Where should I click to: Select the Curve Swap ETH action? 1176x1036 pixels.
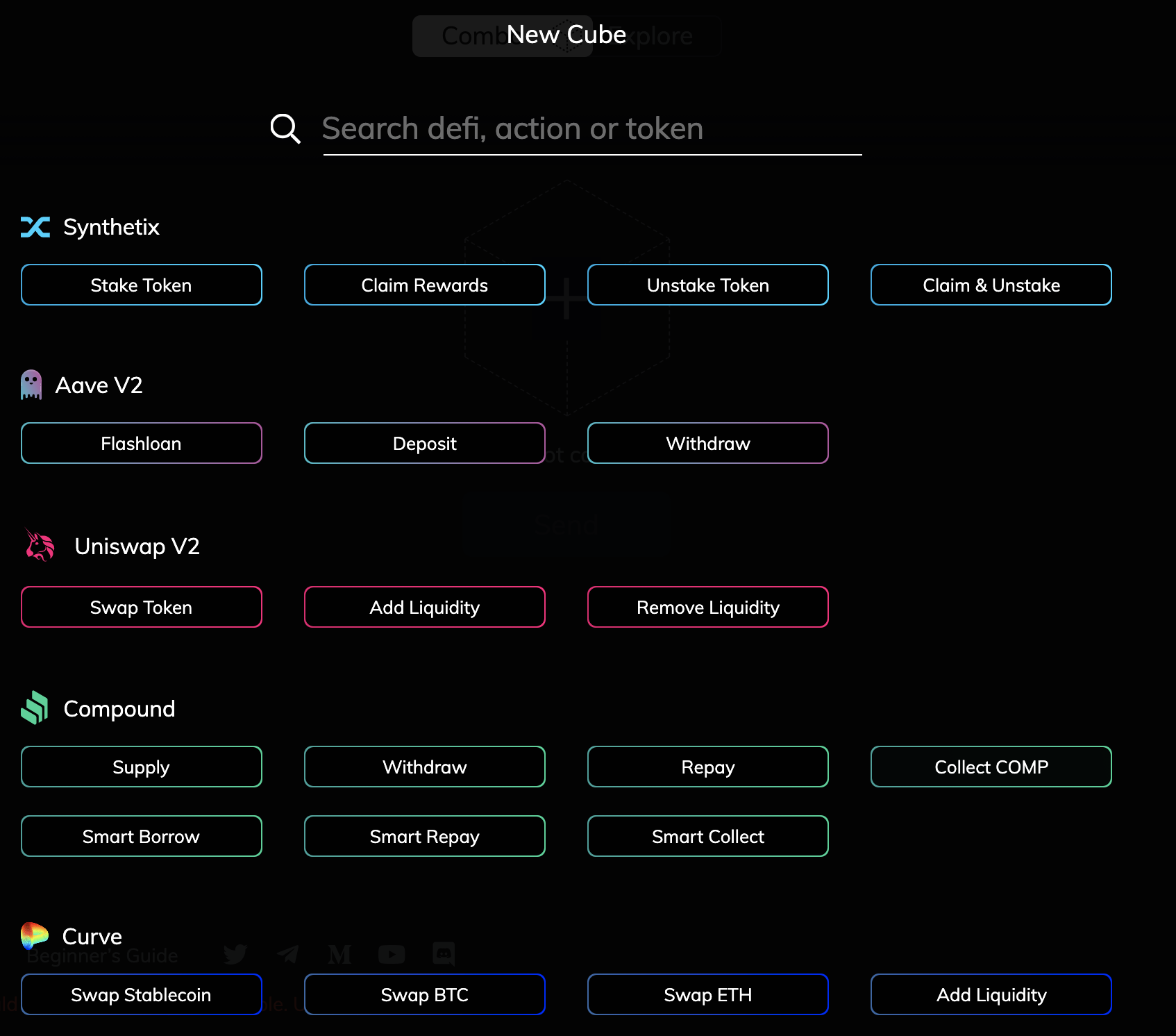click(x=707, y=994)
